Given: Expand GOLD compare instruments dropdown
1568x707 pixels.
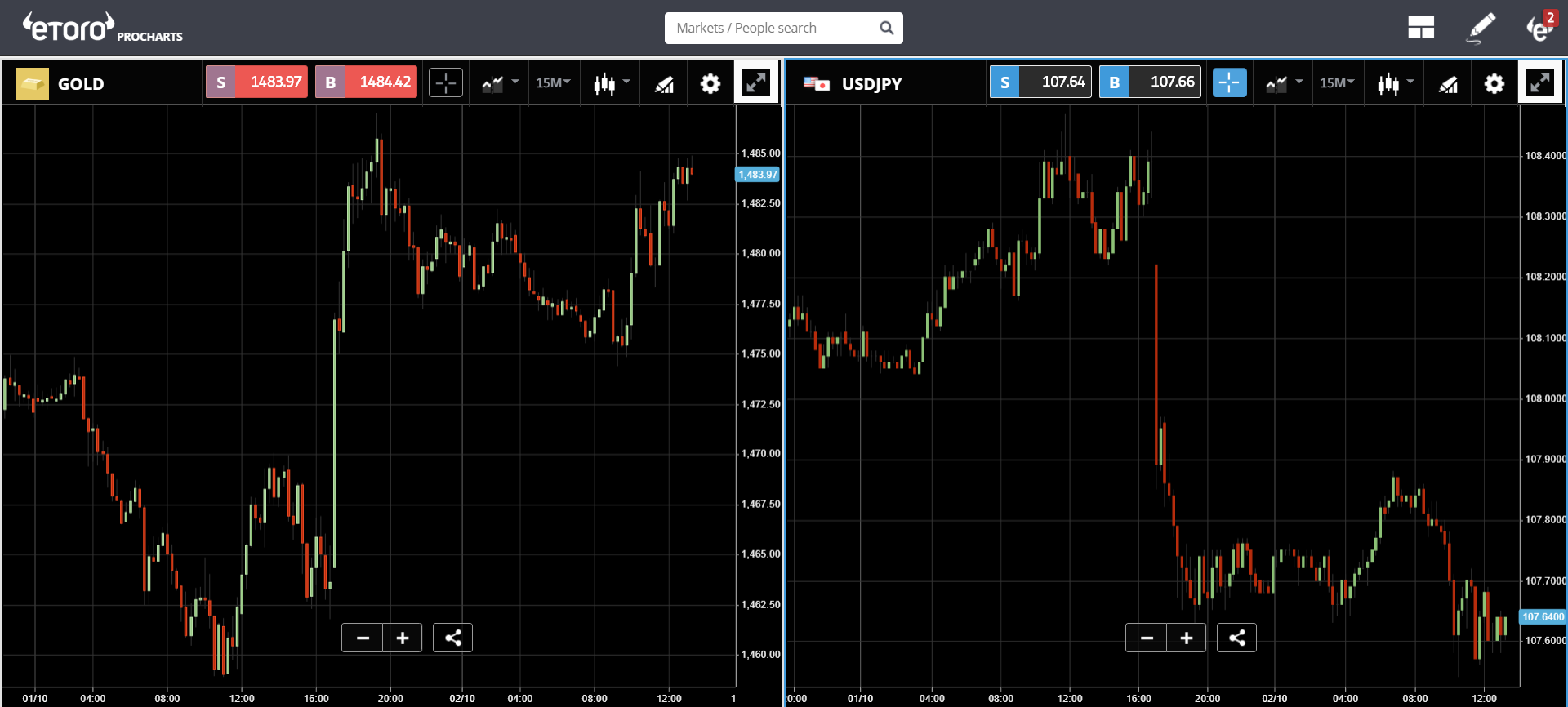Looking at the screenshot, I should point(500,83).
